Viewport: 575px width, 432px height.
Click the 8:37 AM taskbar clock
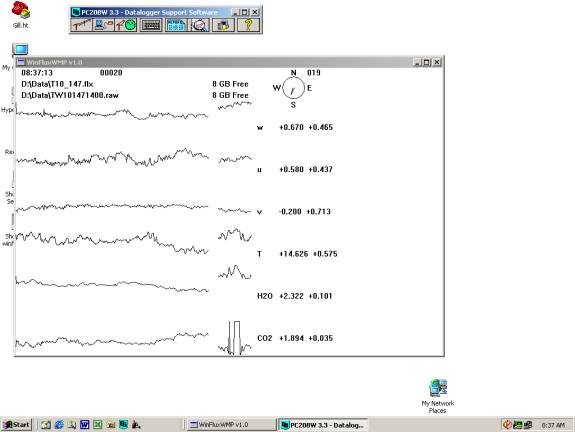pos(553,425)
